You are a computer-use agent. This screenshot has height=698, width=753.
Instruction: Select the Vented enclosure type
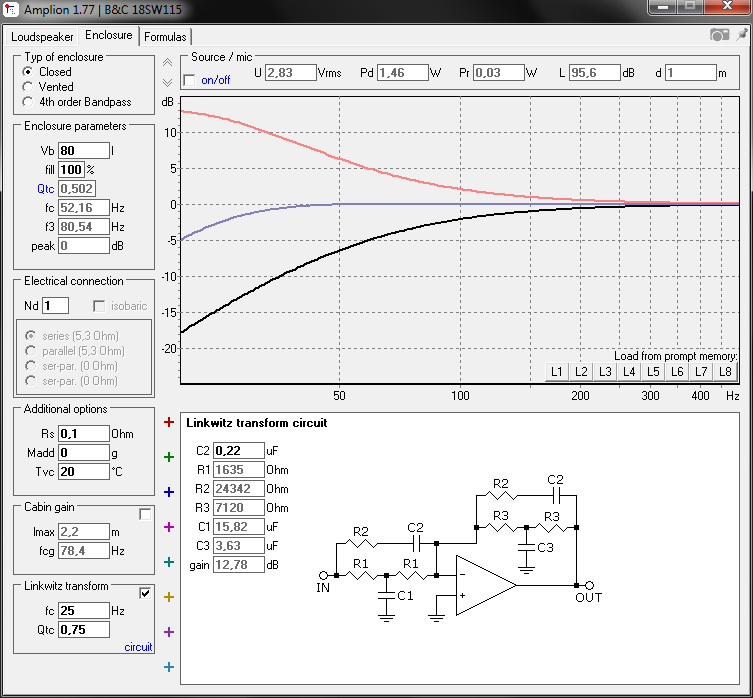[x=48, y=87]
